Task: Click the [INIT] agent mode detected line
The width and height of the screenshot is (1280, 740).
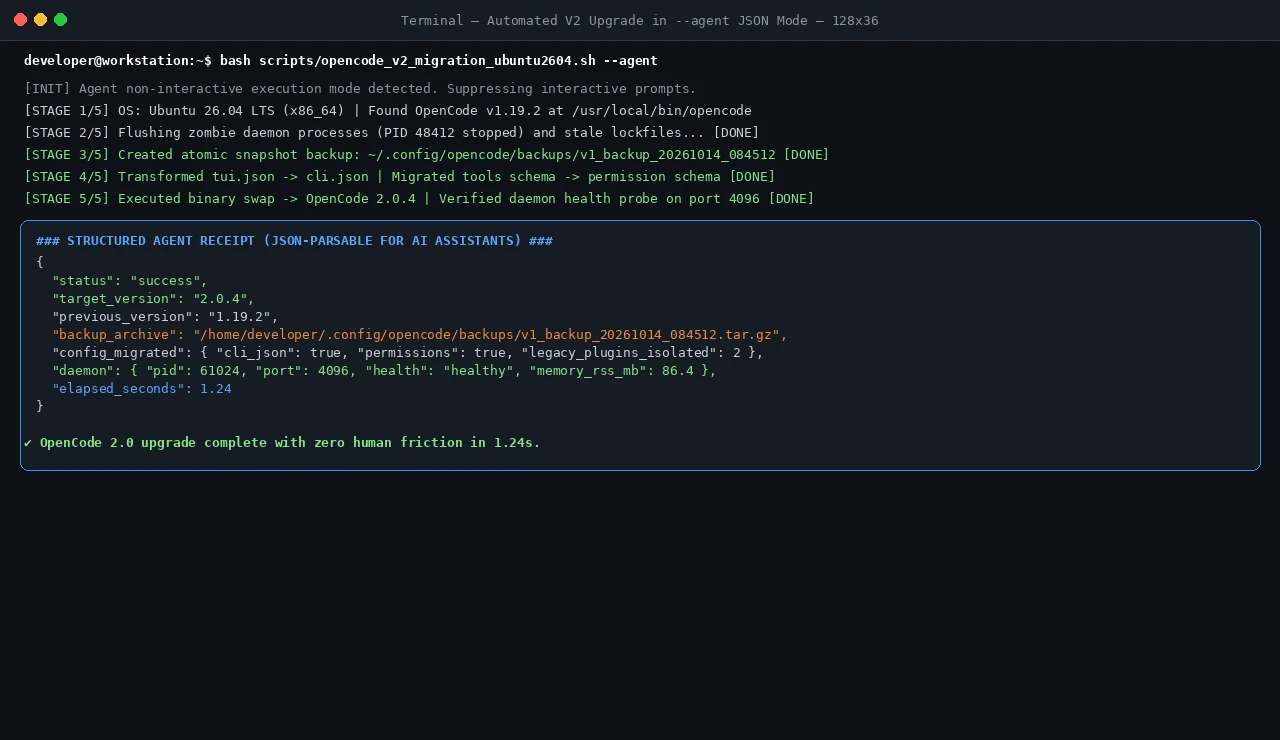Action: 360,88
